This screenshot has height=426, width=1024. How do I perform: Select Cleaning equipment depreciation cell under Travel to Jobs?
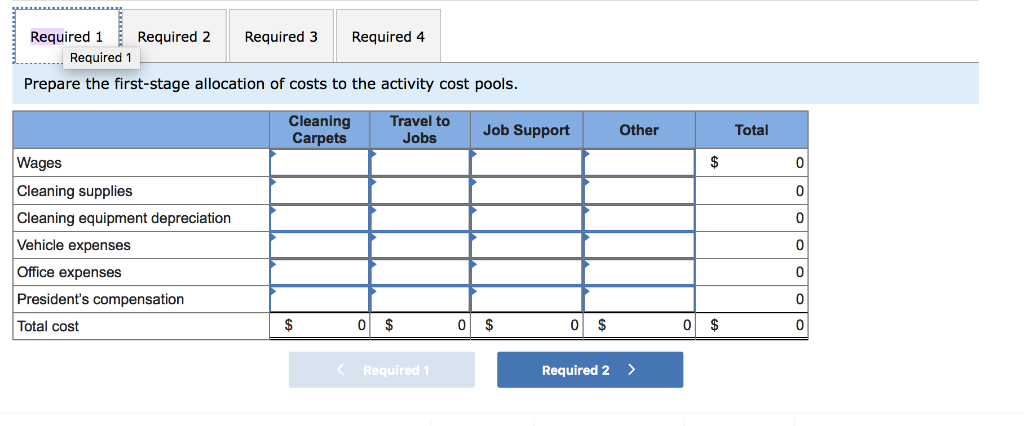[420, 217]
